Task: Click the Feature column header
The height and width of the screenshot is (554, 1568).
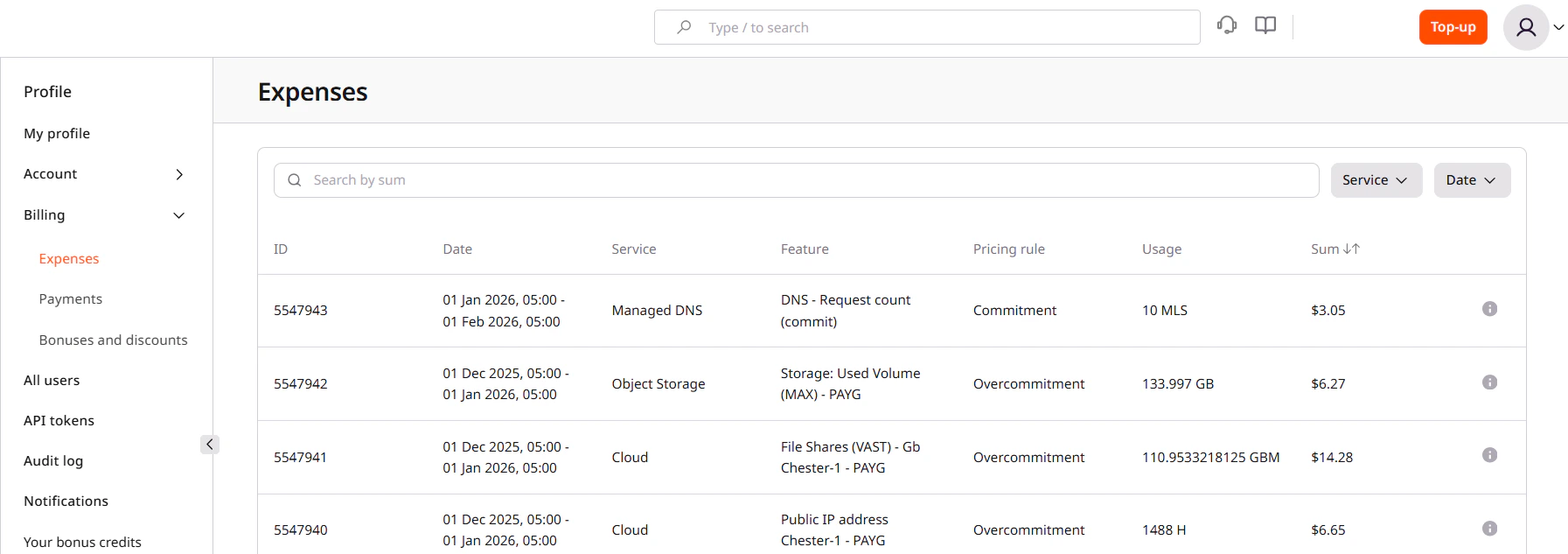Action: point(805,249)
